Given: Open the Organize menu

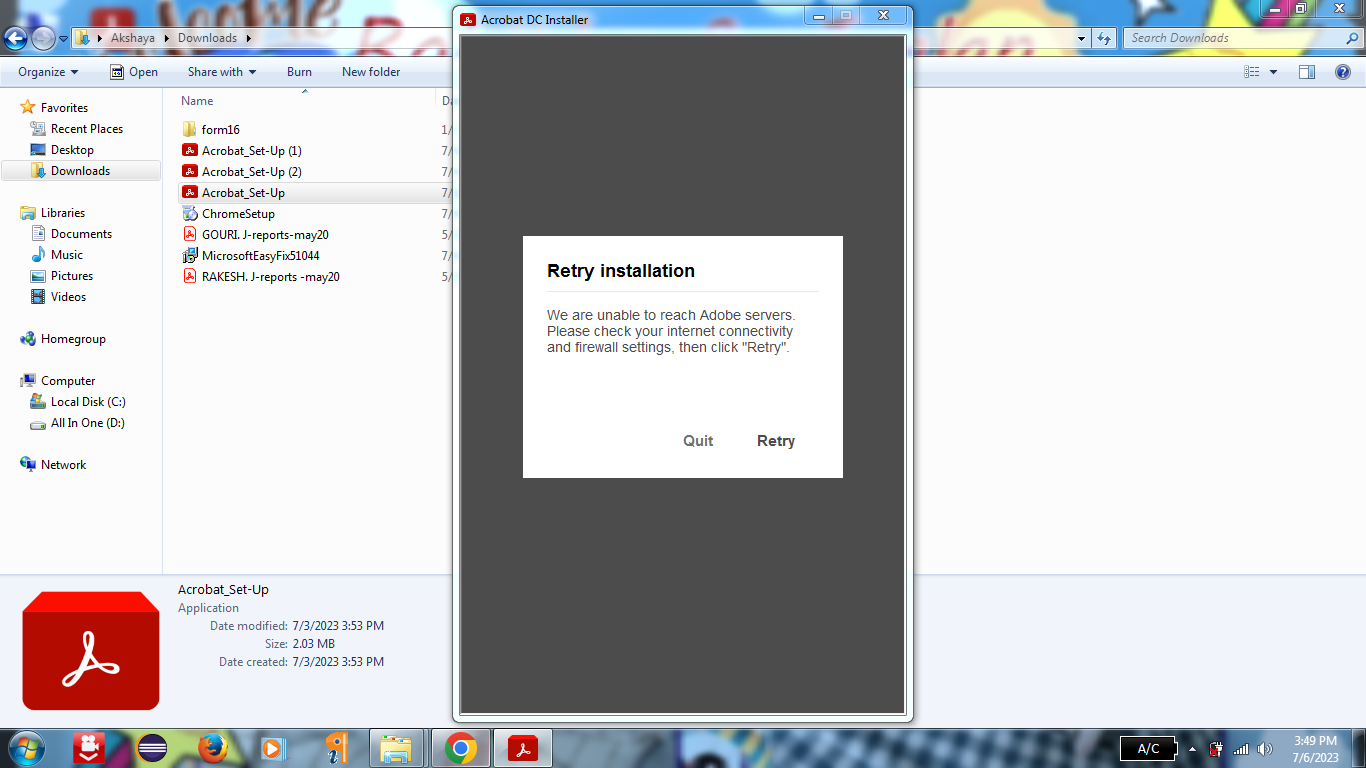Looking at the screenshot, I should [x=48, y=72].
